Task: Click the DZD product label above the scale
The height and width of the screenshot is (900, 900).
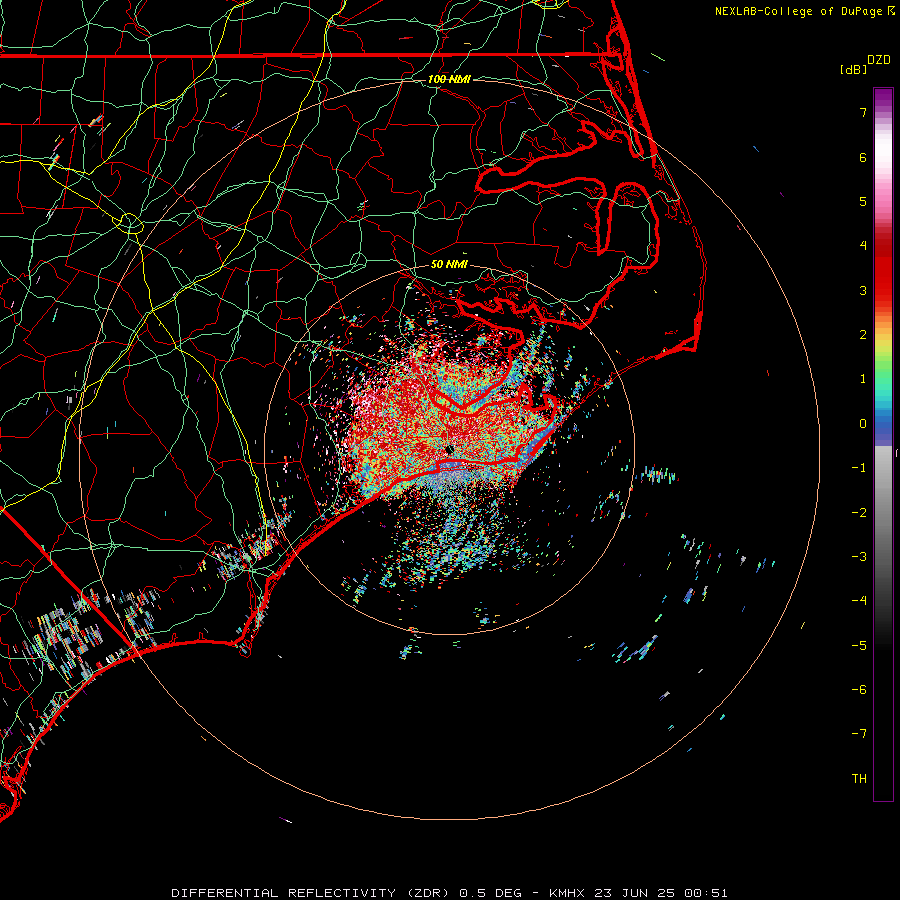Action: point(879,60)
